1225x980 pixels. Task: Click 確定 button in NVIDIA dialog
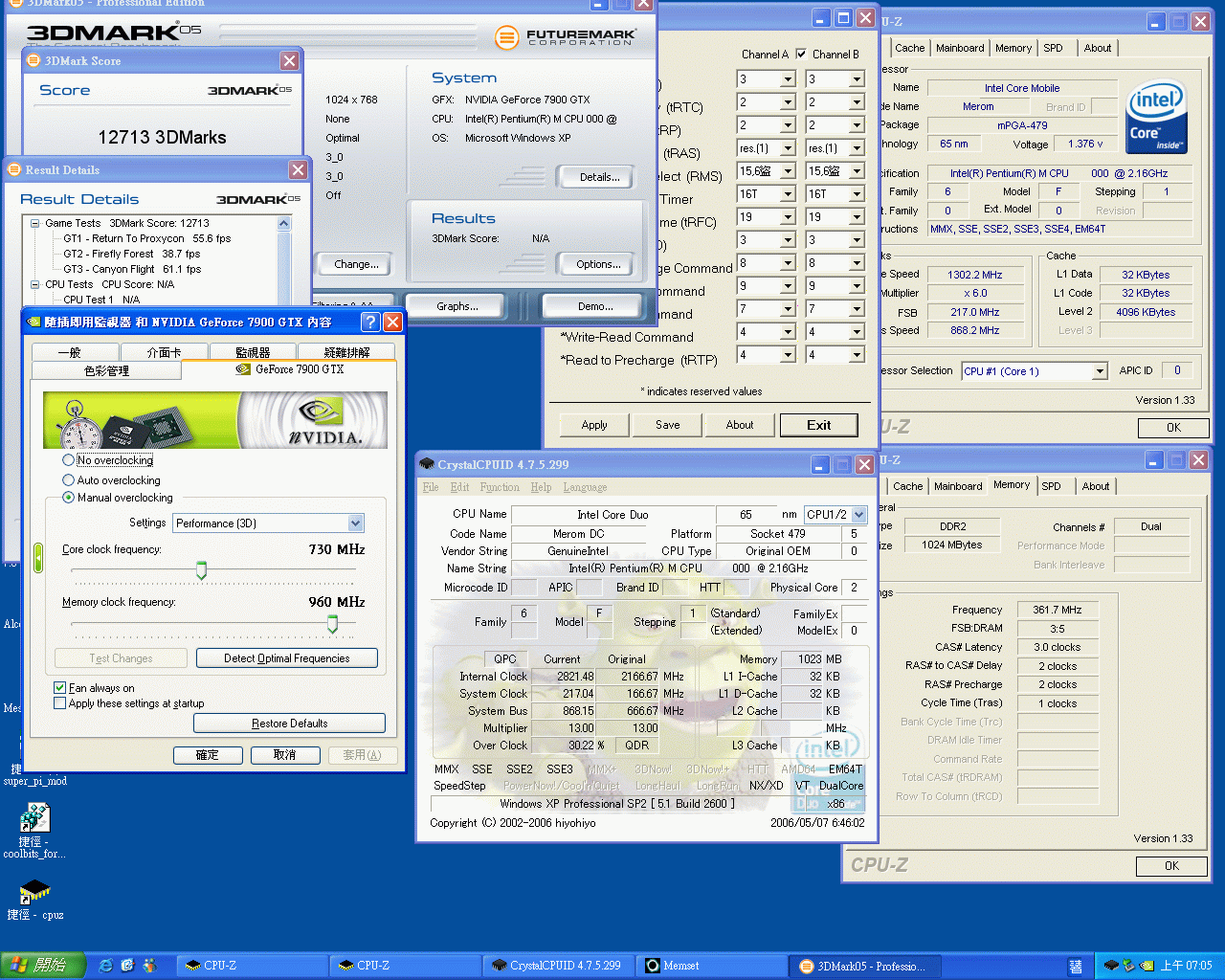pos(208,755)
